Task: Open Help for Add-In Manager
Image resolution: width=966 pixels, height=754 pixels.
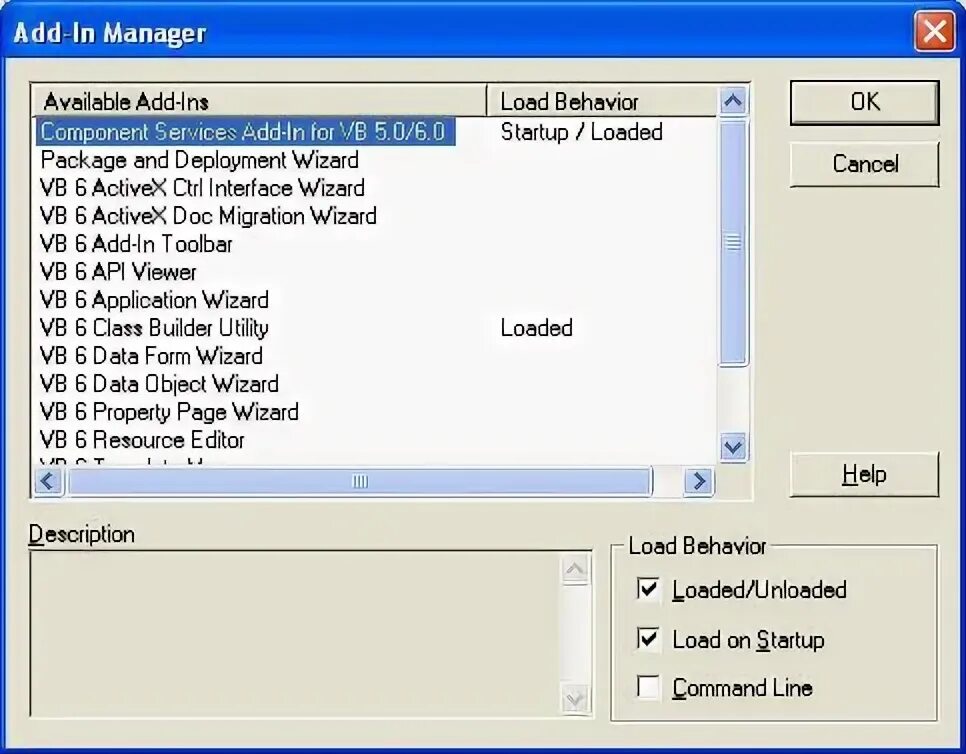Action: point(864,474)
